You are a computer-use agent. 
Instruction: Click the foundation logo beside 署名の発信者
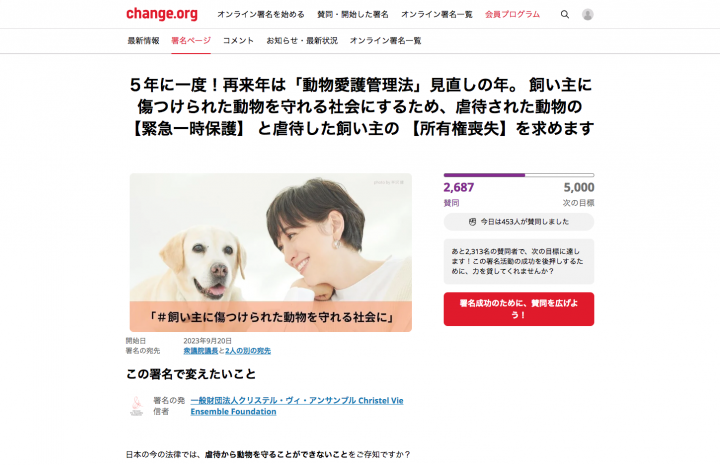point(136,406)
